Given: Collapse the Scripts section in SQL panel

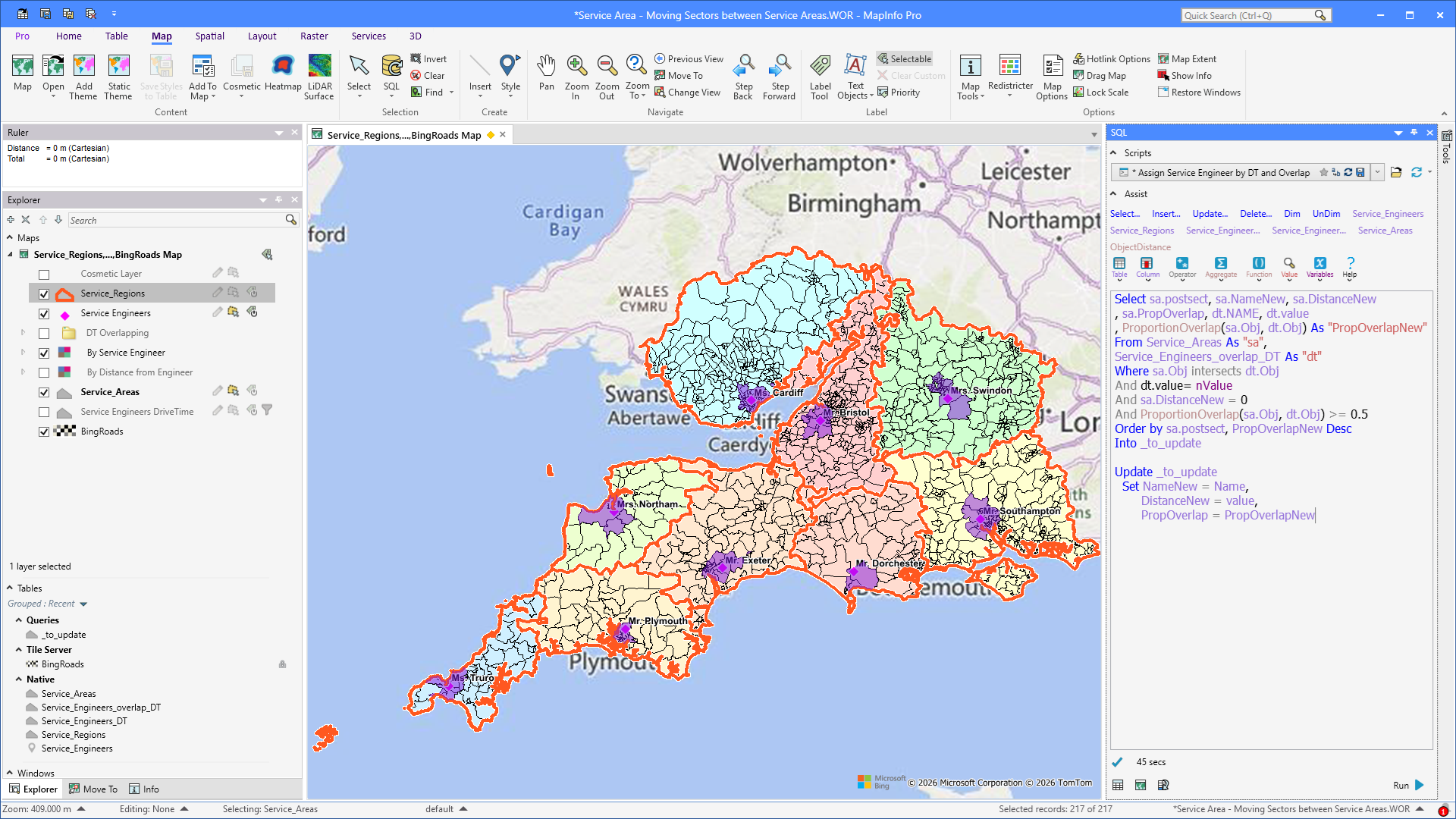Looking at the screenshot, I should click(x=1113, y=152).
